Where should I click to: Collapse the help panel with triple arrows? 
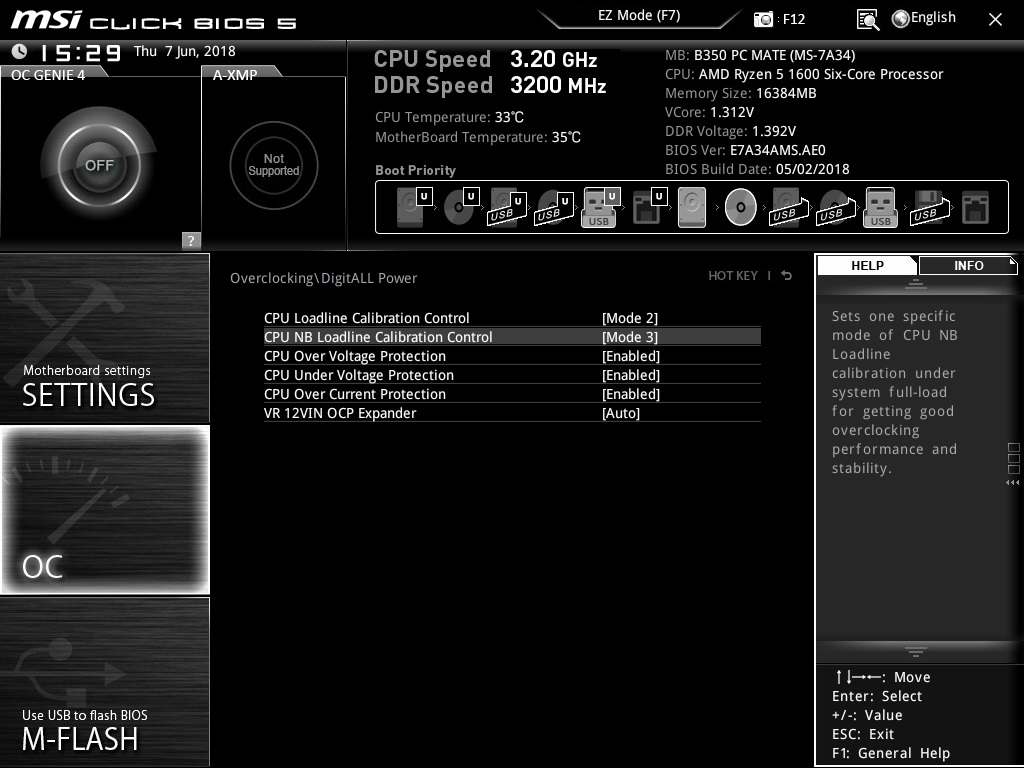click(x=1012, y=483)
